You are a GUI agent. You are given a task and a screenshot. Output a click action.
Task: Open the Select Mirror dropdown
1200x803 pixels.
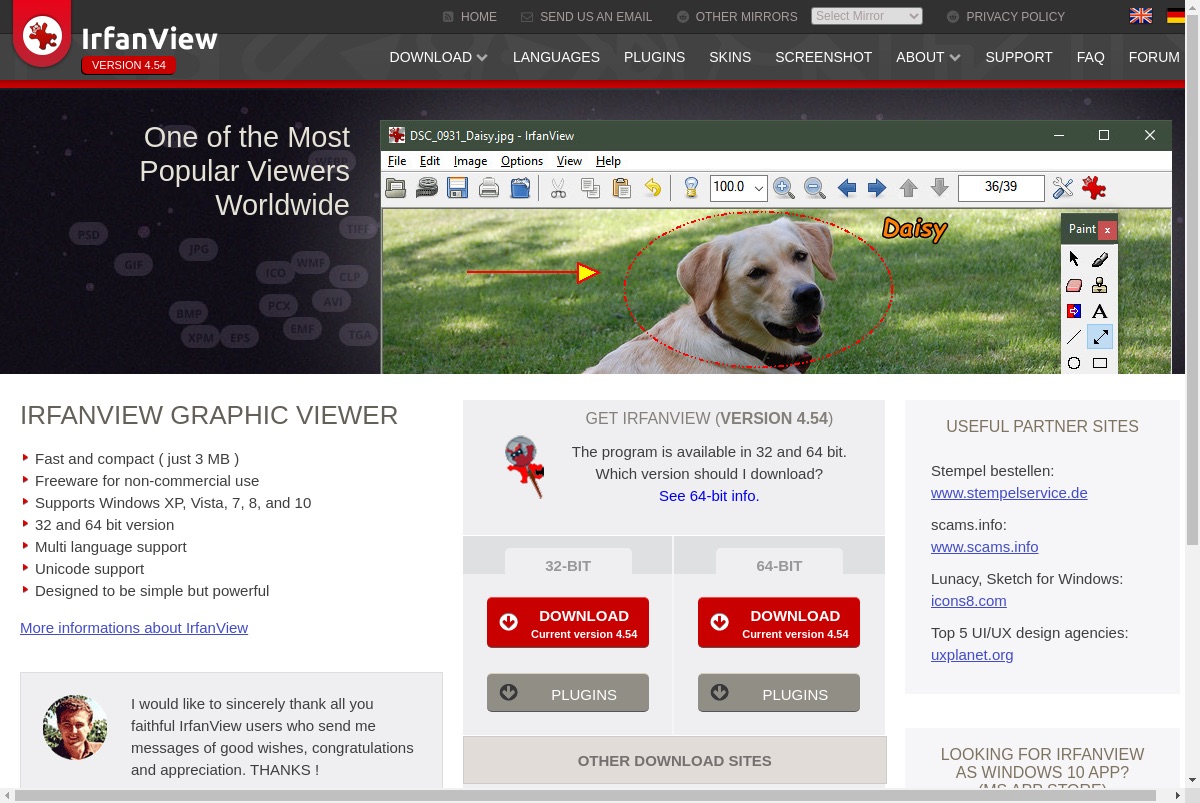coord(867,16)
